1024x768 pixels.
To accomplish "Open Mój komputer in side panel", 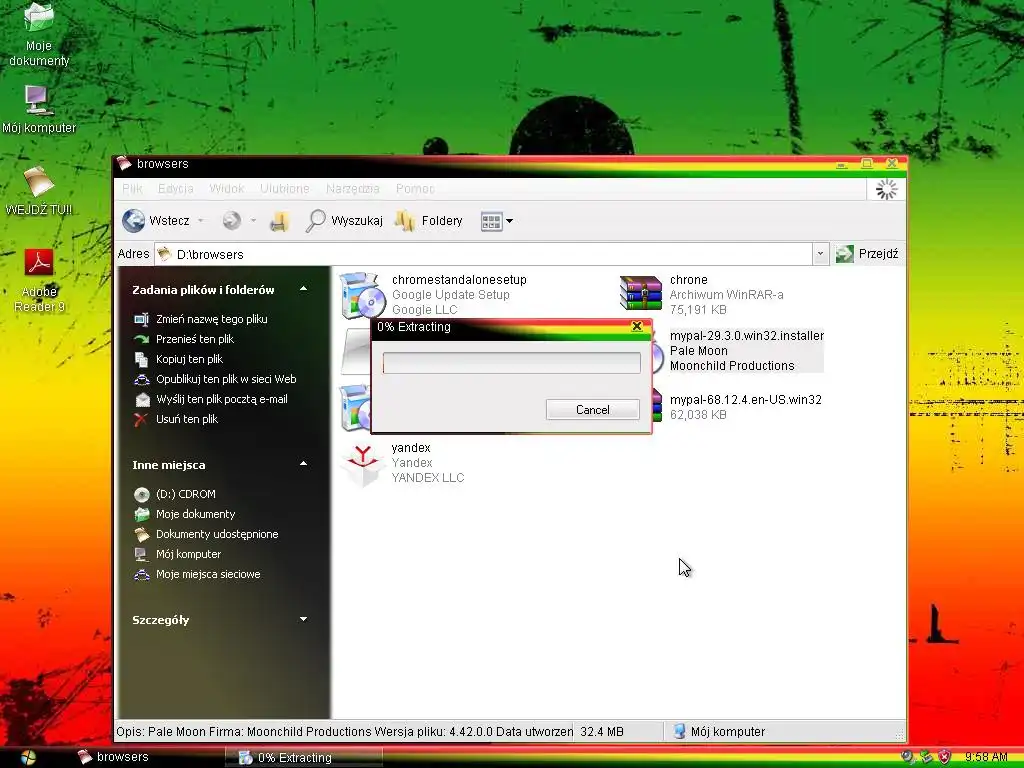I will (x=188, y=554).
